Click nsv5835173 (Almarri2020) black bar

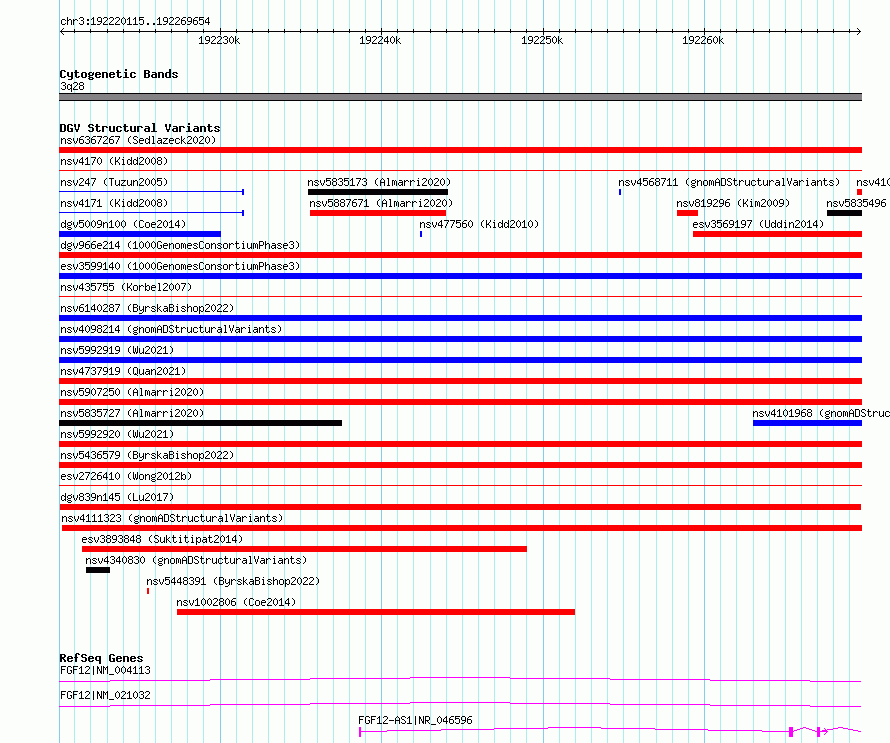coord(377,192)
